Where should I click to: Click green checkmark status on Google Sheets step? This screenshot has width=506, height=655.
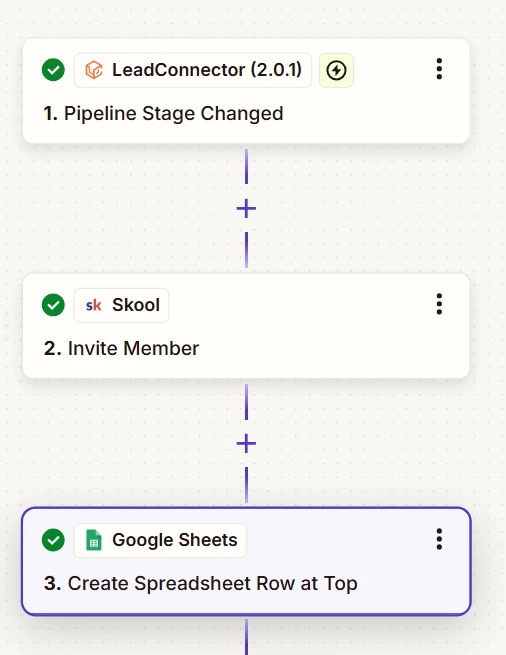(53, 540)
